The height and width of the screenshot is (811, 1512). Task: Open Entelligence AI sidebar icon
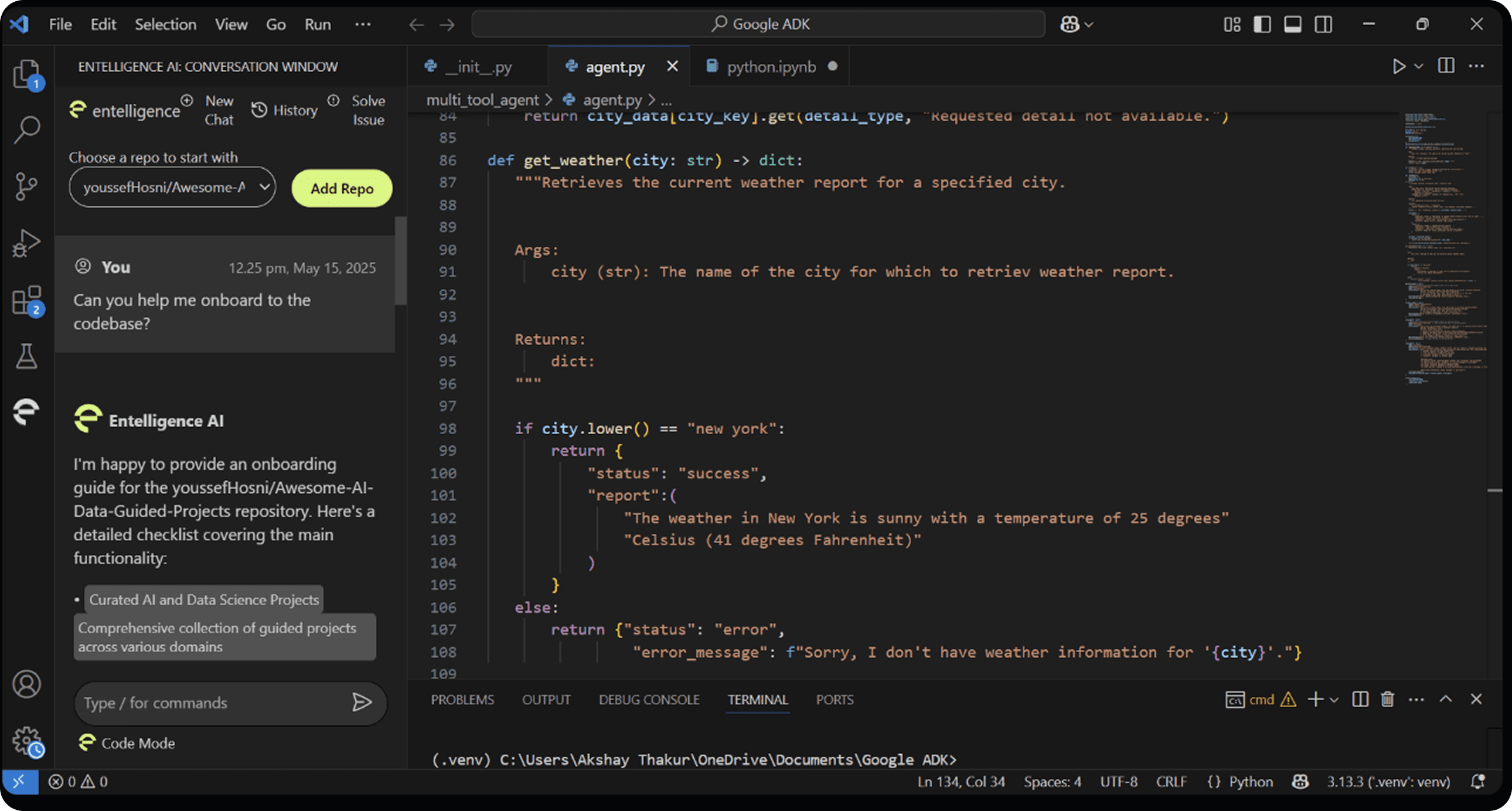tap(26, 411)
